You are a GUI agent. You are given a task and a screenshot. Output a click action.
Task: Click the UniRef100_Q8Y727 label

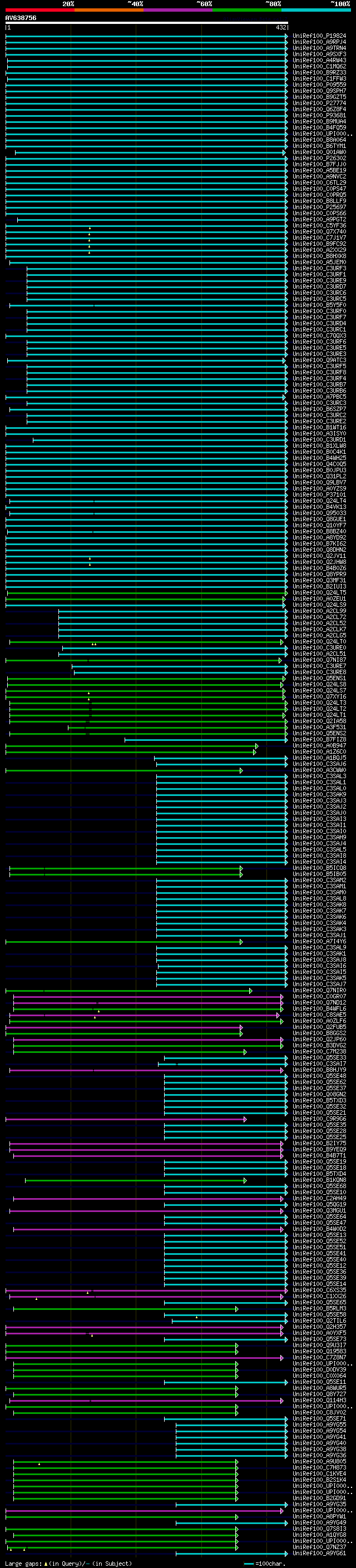319,1394
